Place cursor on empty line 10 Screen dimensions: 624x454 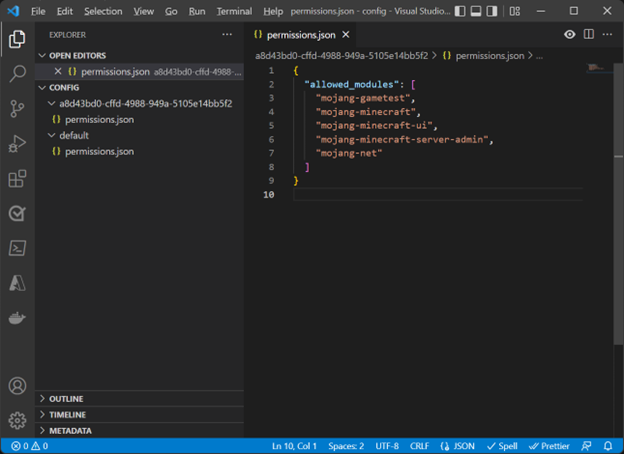click(x=438, y=195)
